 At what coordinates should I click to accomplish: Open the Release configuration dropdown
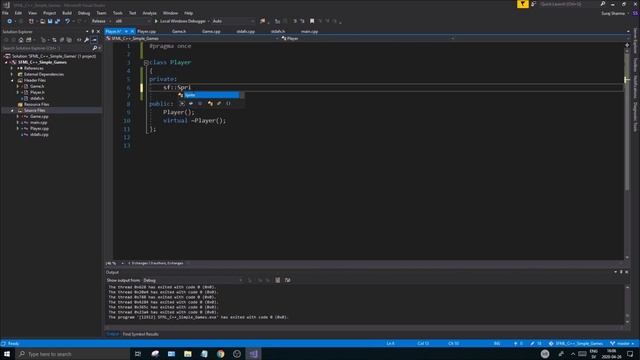(101, 21)
